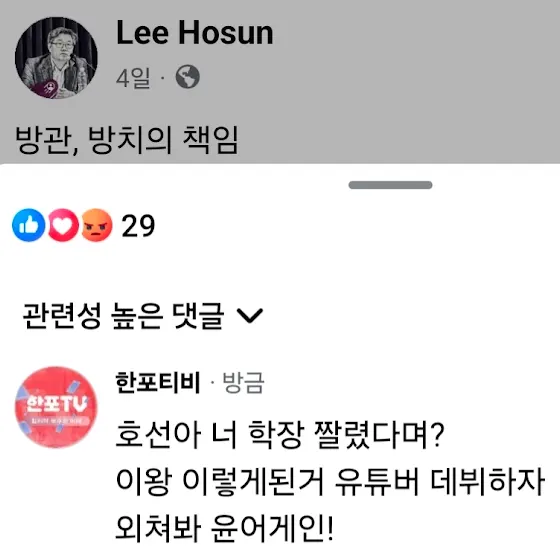Click the red heart Love reaction icon
Screen dimensions: 560x560
pos(63,225)
